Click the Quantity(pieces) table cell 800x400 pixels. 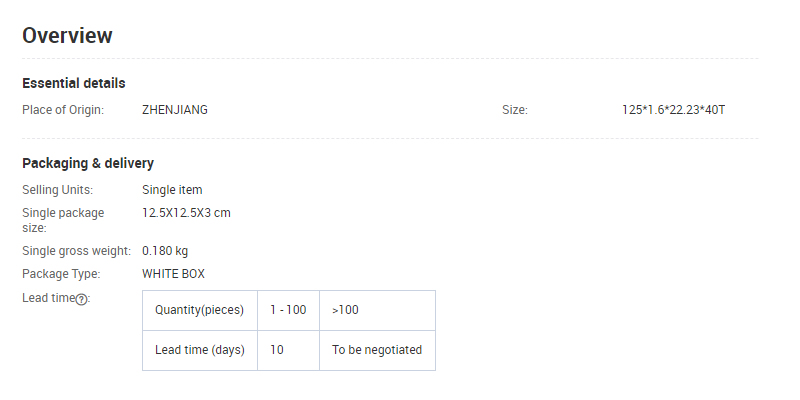[x=199, y=310]
